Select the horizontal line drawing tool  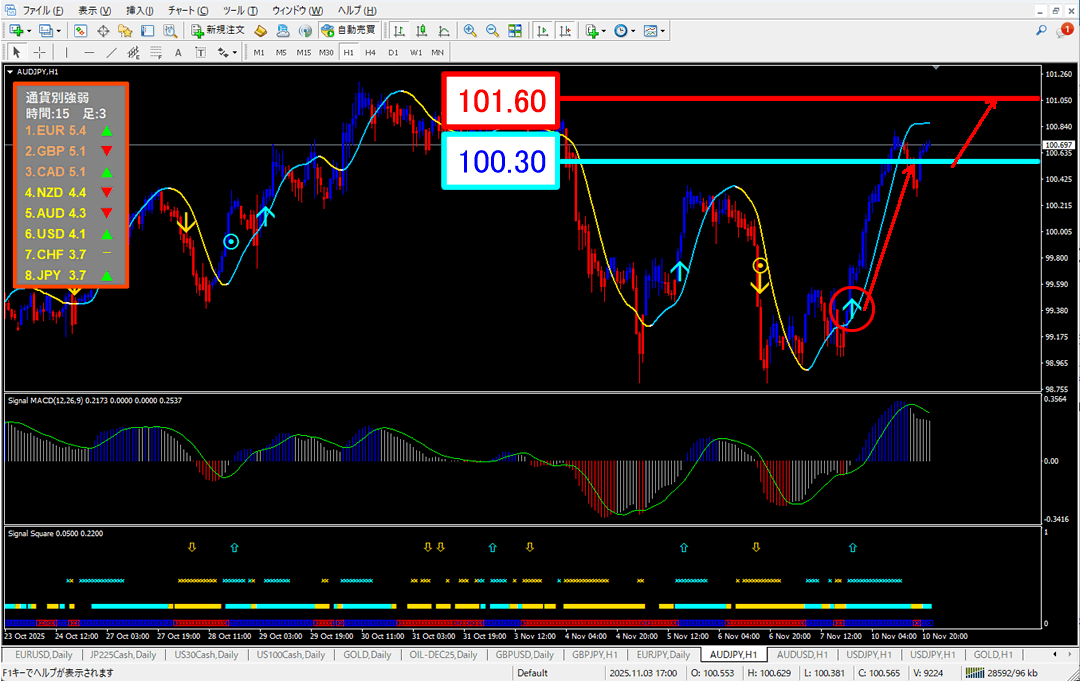point(89,52)
